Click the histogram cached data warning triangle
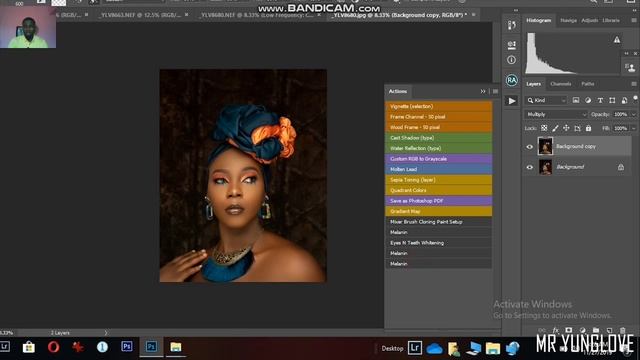The height and width of the screenshot is (360, 640). coord(617,40)
